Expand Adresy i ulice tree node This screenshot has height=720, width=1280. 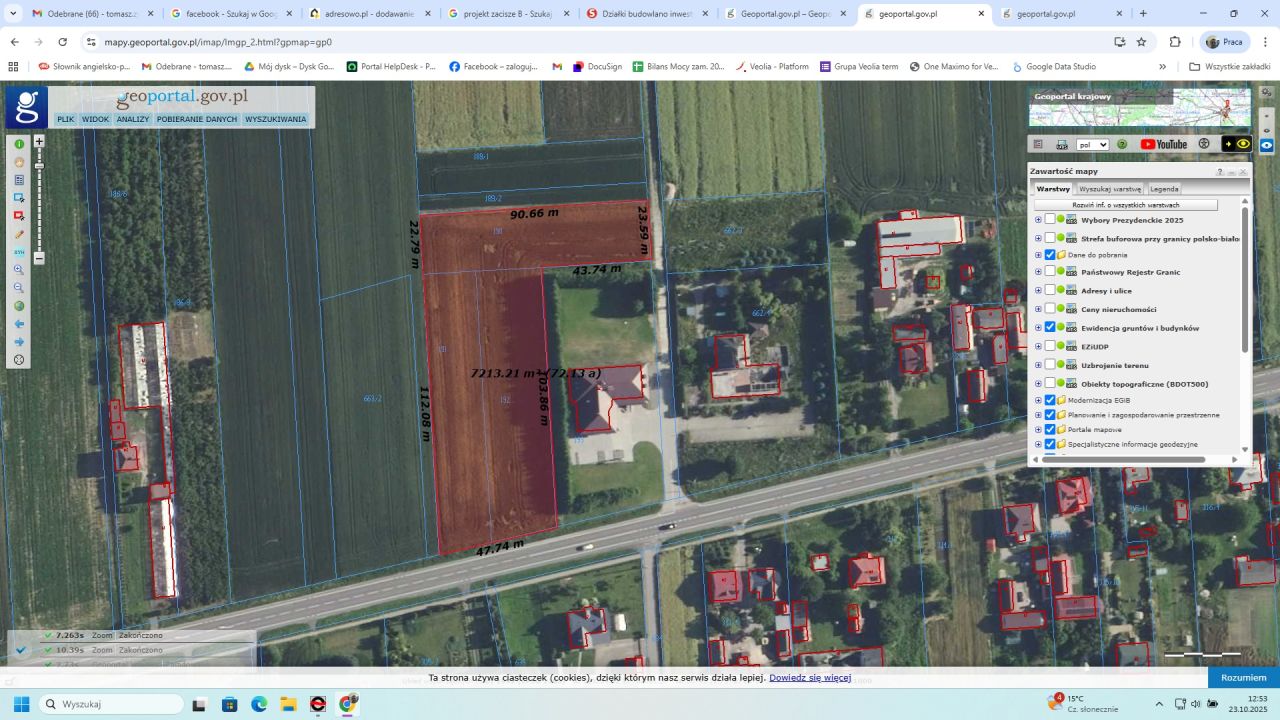pyautogui.click(x=1038, y=290)
